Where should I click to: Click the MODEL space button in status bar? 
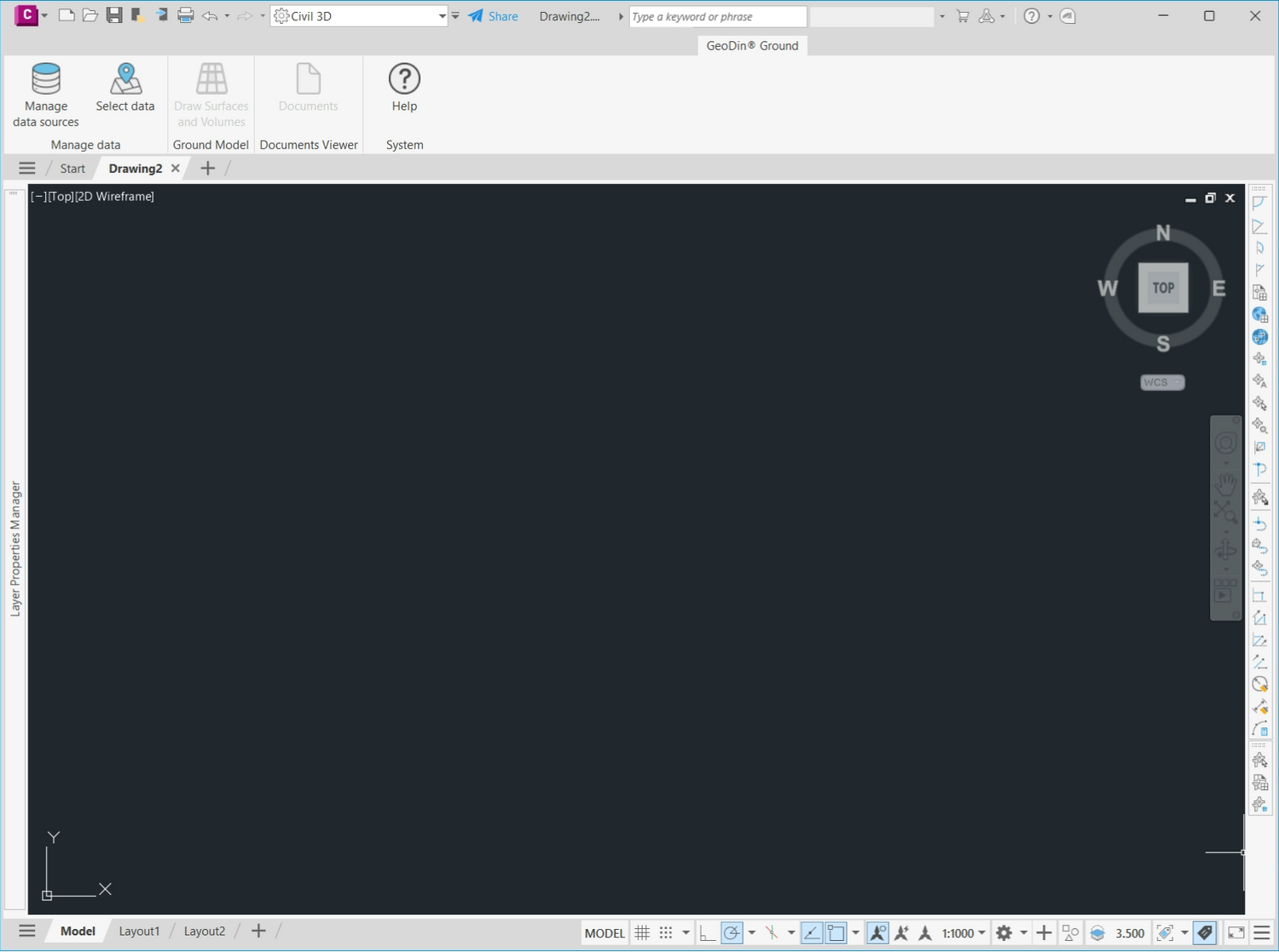(605, 933)
